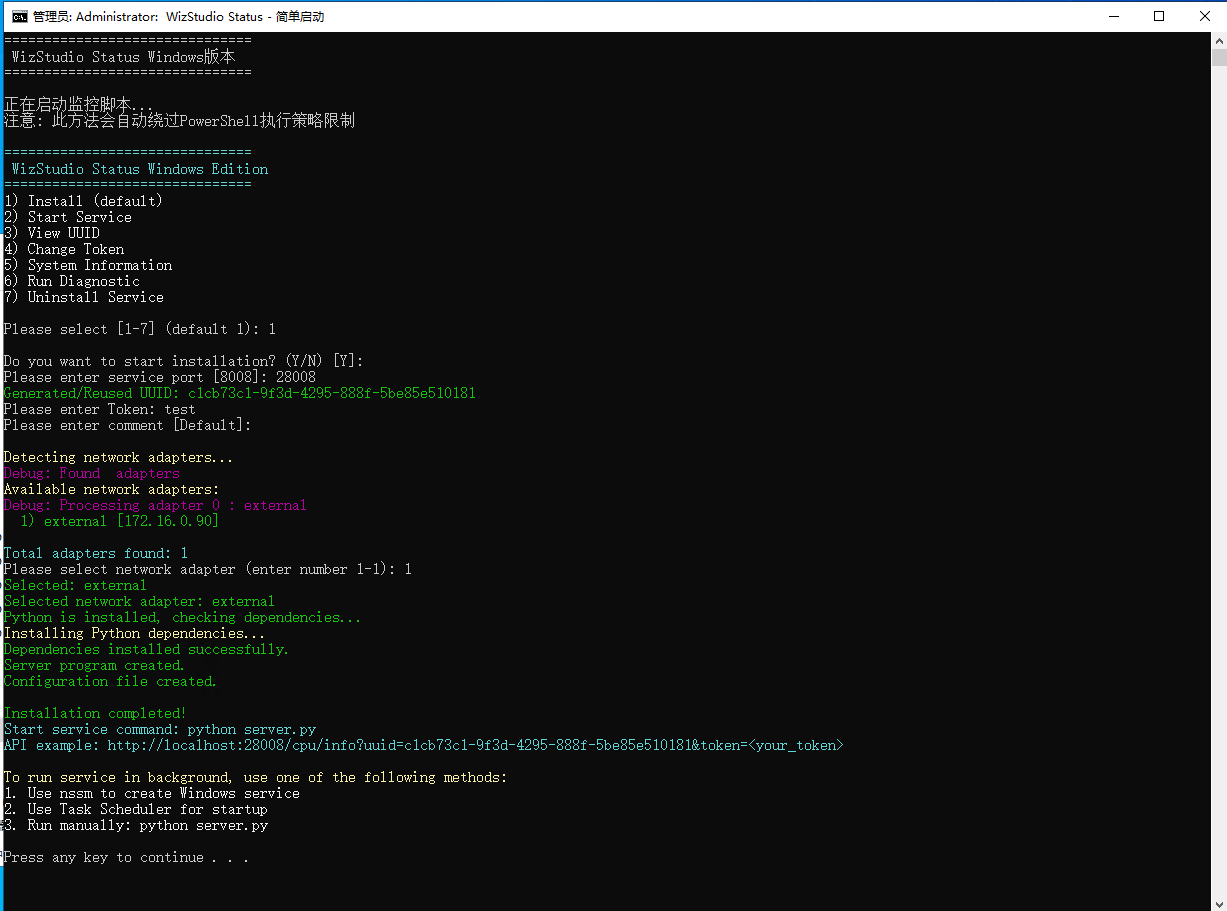1227x911 pixels.
Task: Click the 'Press any key to continue' line
Action: [126, 857]
